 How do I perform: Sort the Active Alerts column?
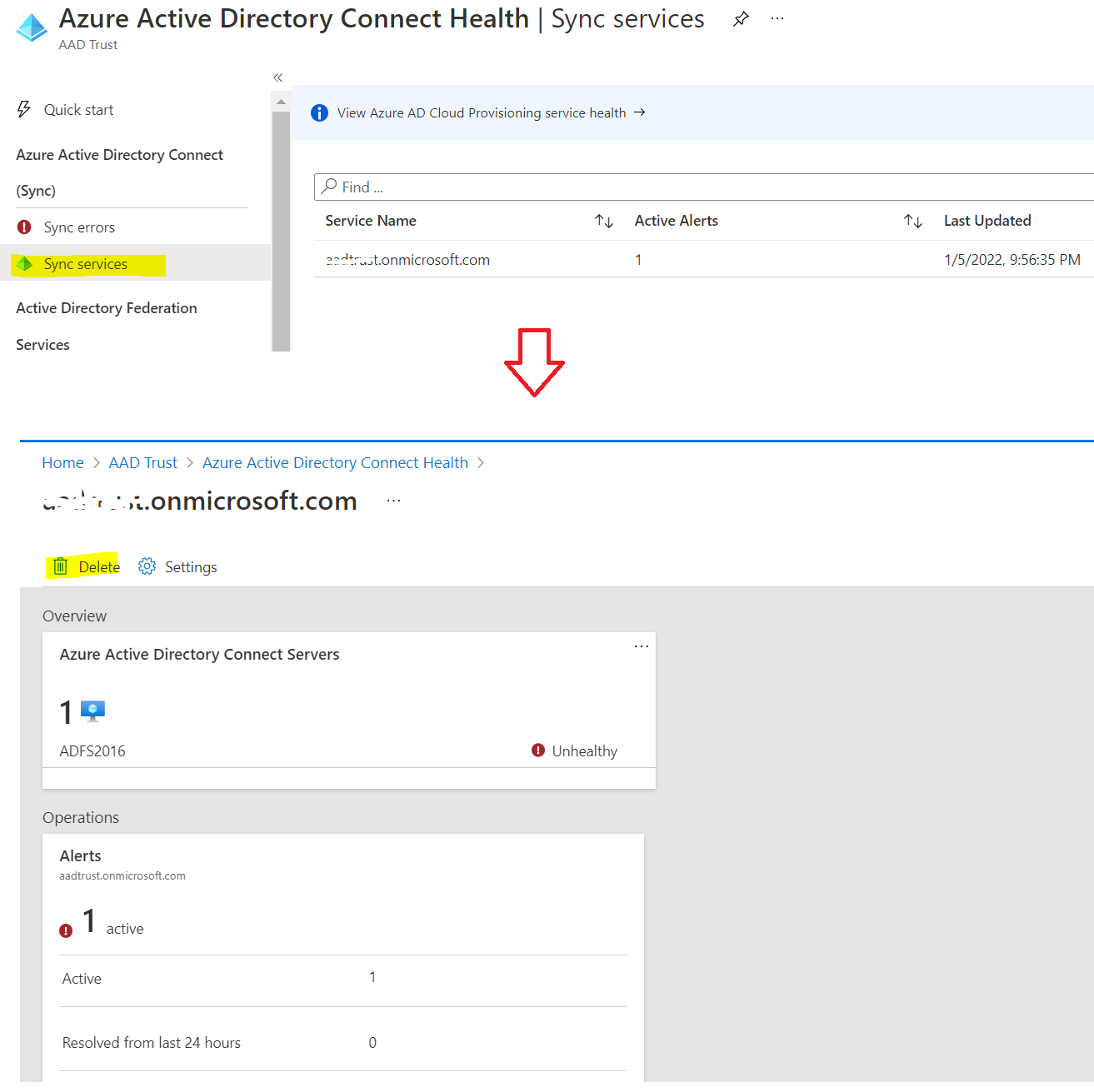pos(913,221)
